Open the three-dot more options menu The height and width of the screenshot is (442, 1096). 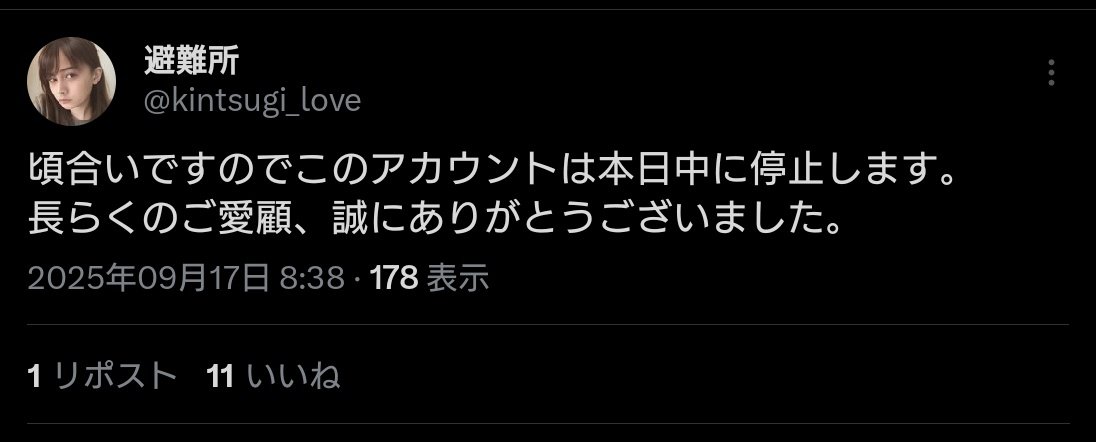(1051, 73)
